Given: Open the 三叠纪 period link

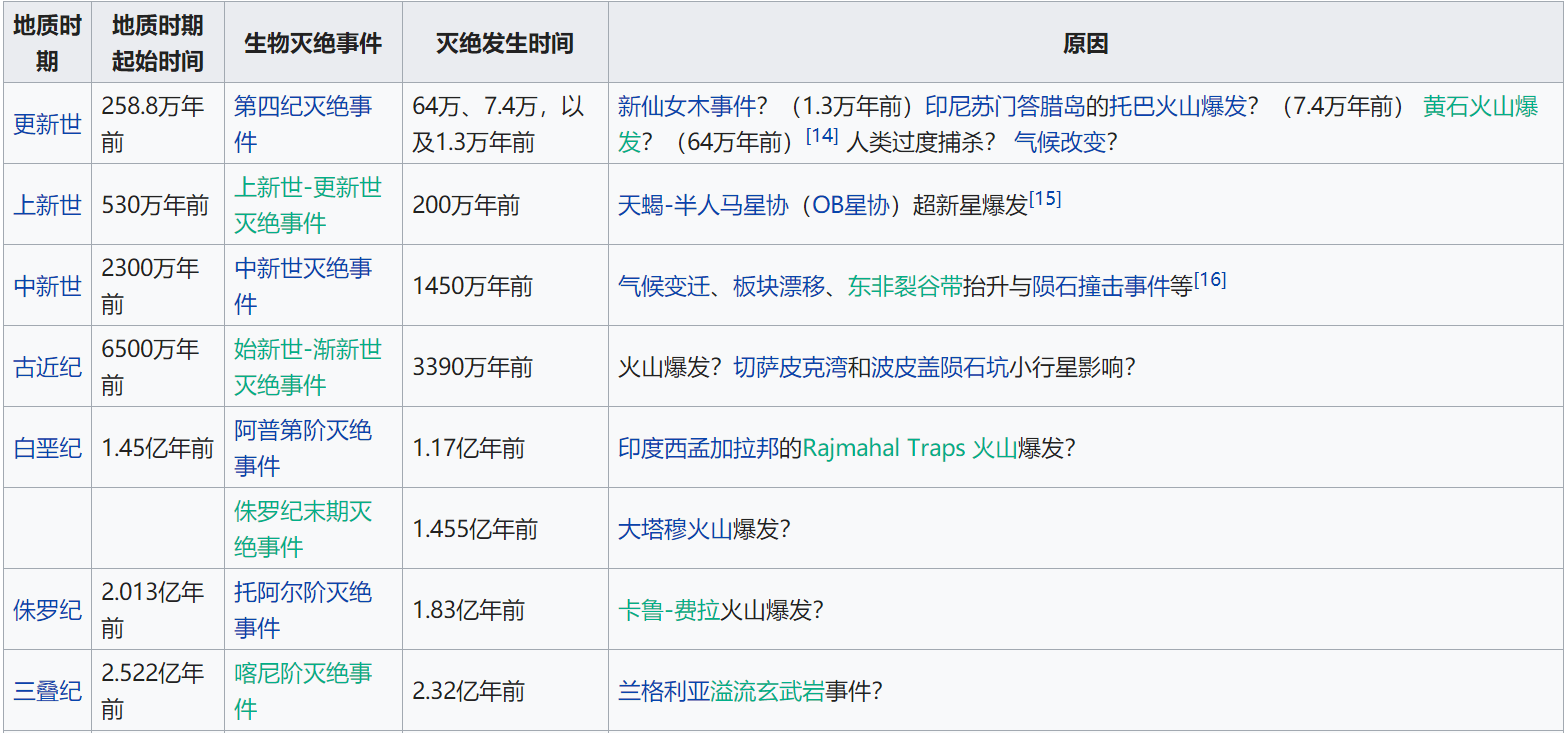Looking at the screenshot, I should [x=47, y=691].
